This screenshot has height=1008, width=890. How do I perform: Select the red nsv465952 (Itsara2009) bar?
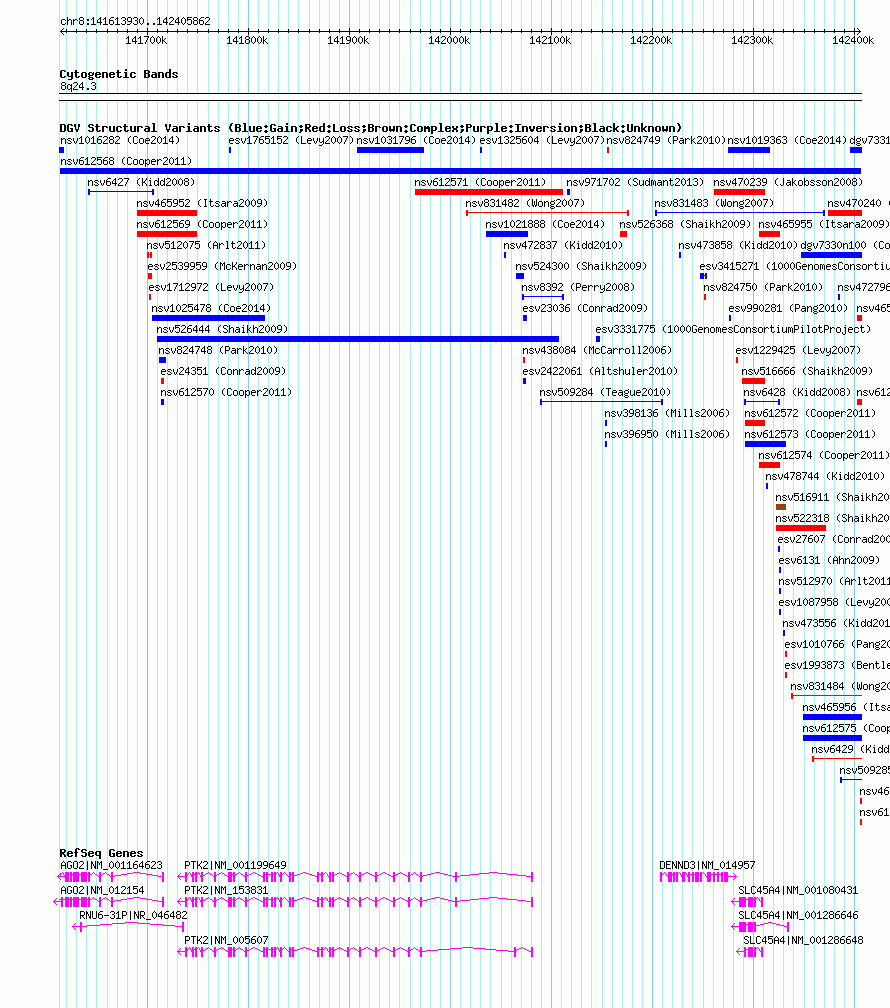(x=167, y=213)
